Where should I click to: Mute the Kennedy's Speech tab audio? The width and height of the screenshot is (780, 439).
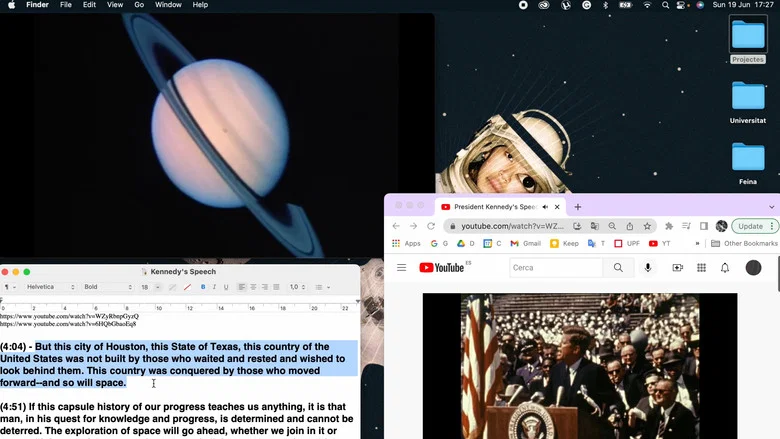pos(545,207)
